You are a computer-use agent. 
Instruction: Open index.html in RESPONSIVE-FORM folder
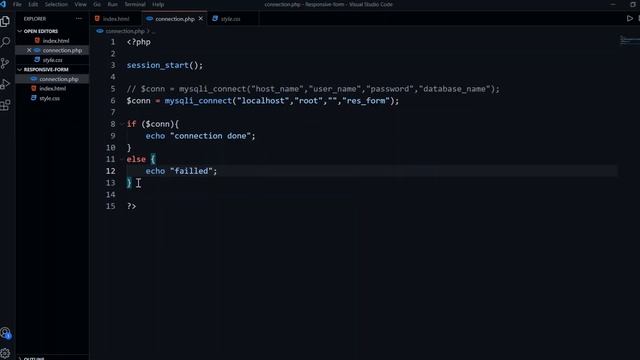click(52, 89)
